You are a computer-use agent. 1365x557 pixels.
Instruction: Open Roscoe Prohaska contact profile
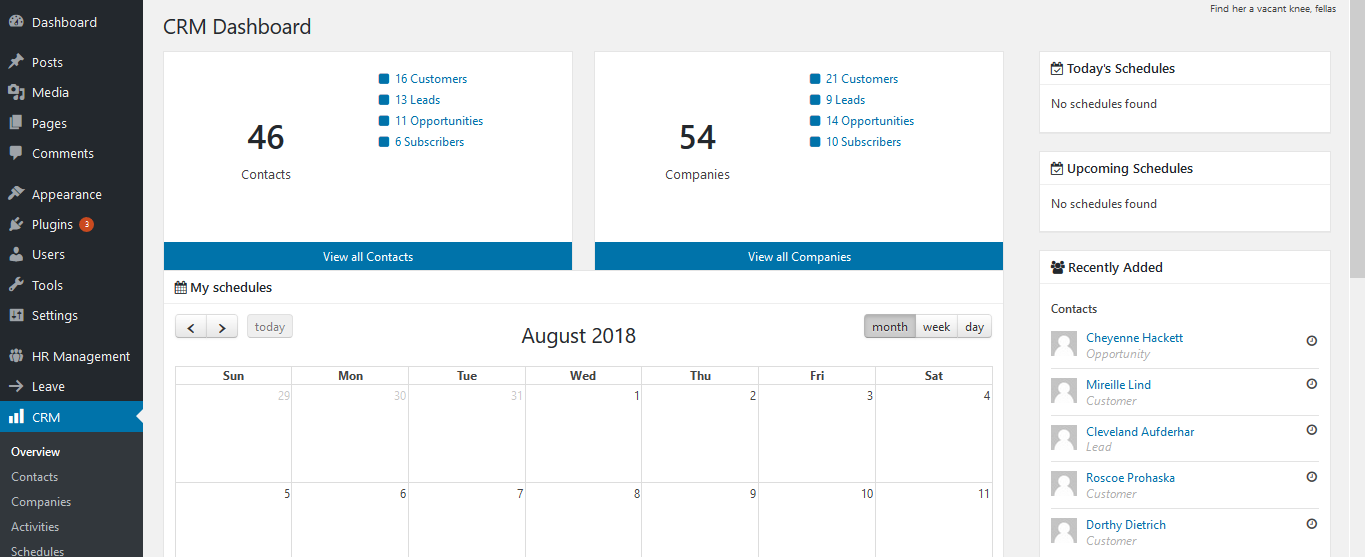click(x=1131, y=478)
